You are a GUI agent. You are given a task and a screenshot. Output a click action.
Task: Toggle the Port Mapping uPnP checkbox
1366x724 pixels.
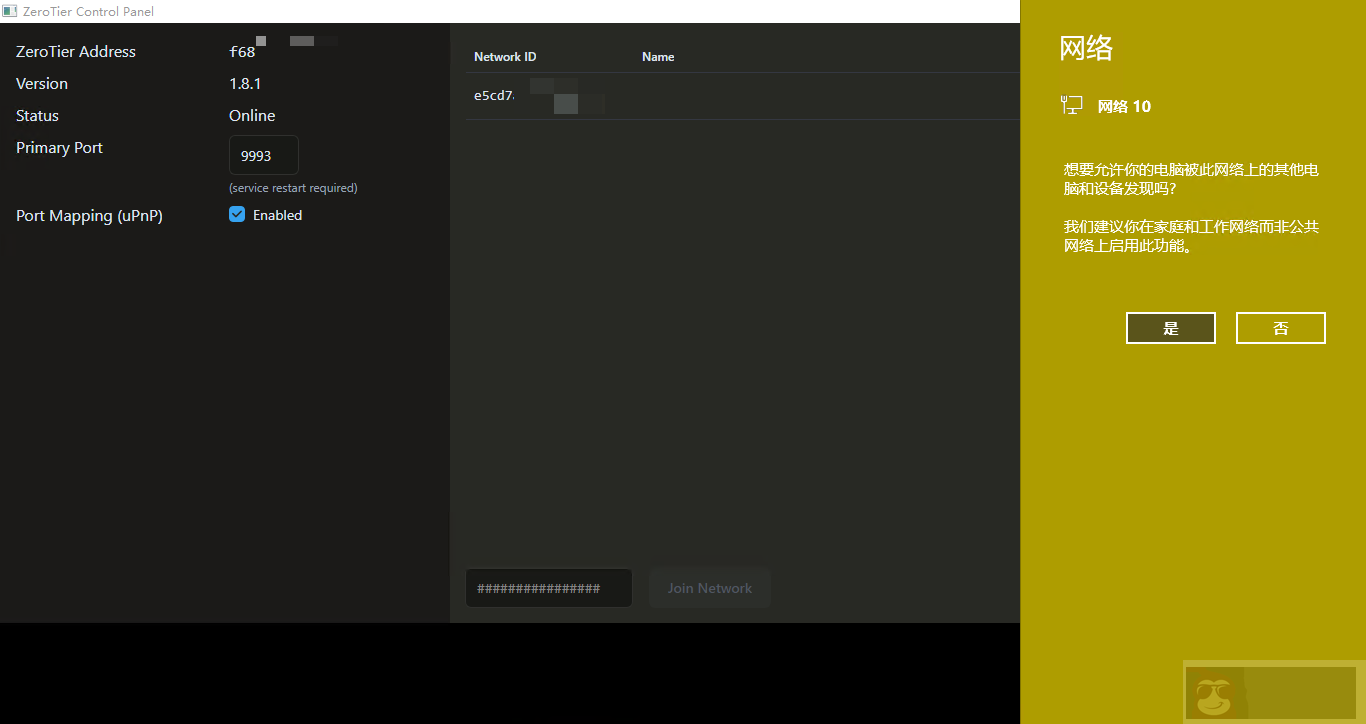click(237, 214)
